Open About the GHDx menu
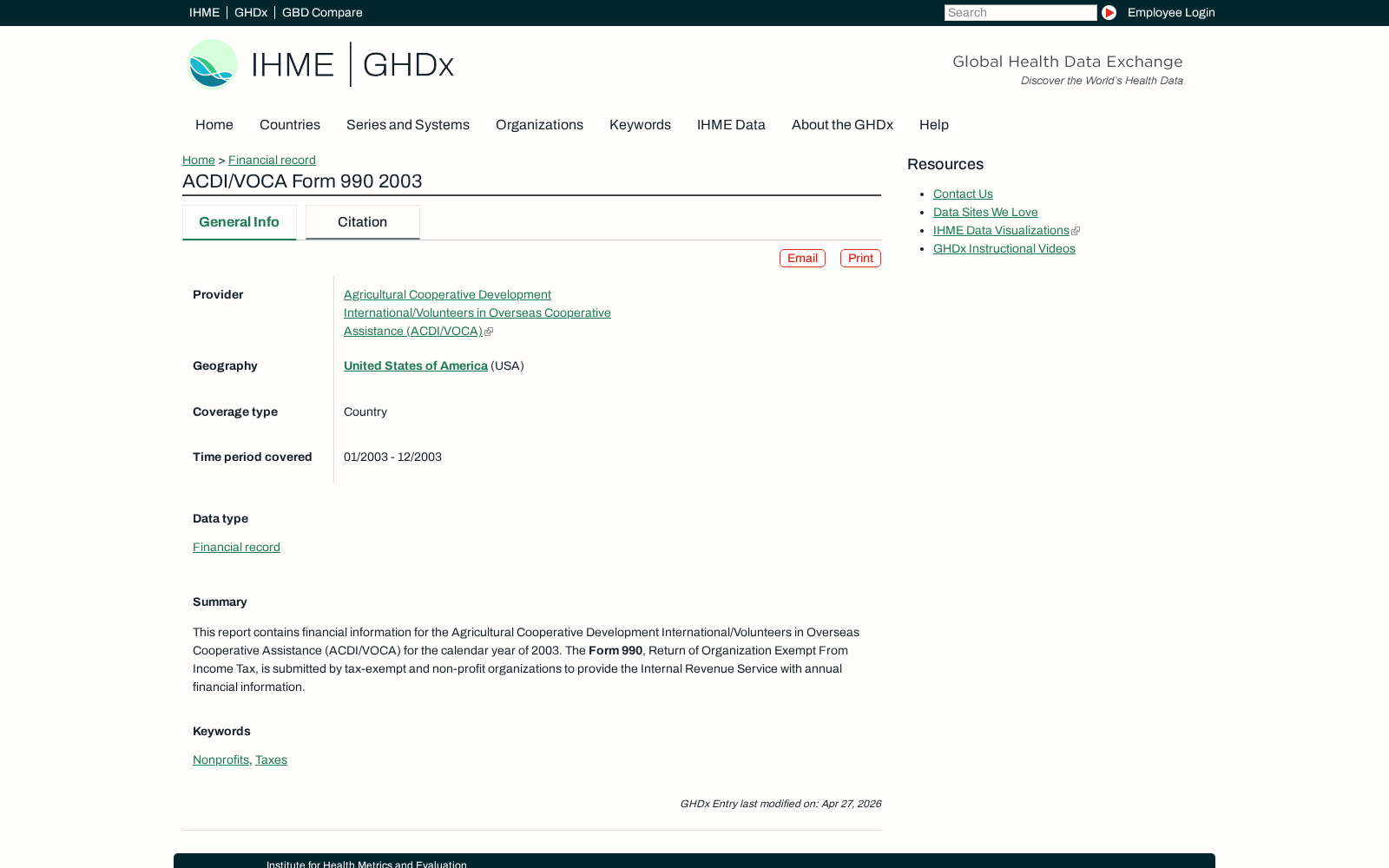This screenshot has height=868, width=1389. (x=842, y=125)
